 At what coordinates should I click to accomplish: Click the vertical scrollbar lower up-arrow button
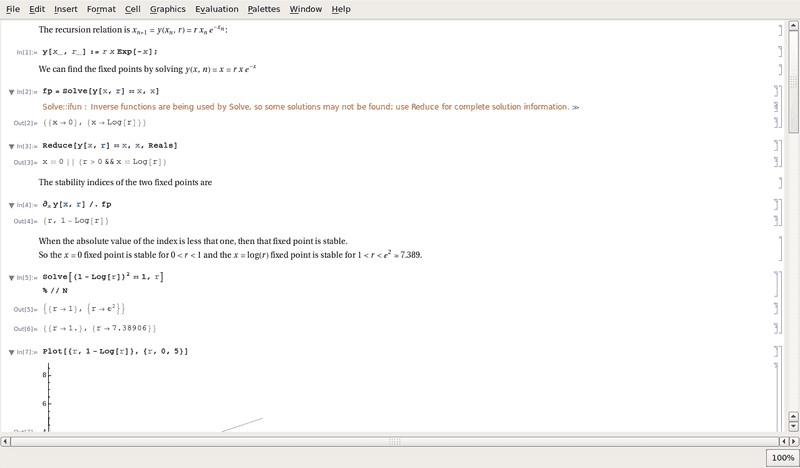point(793,417)
